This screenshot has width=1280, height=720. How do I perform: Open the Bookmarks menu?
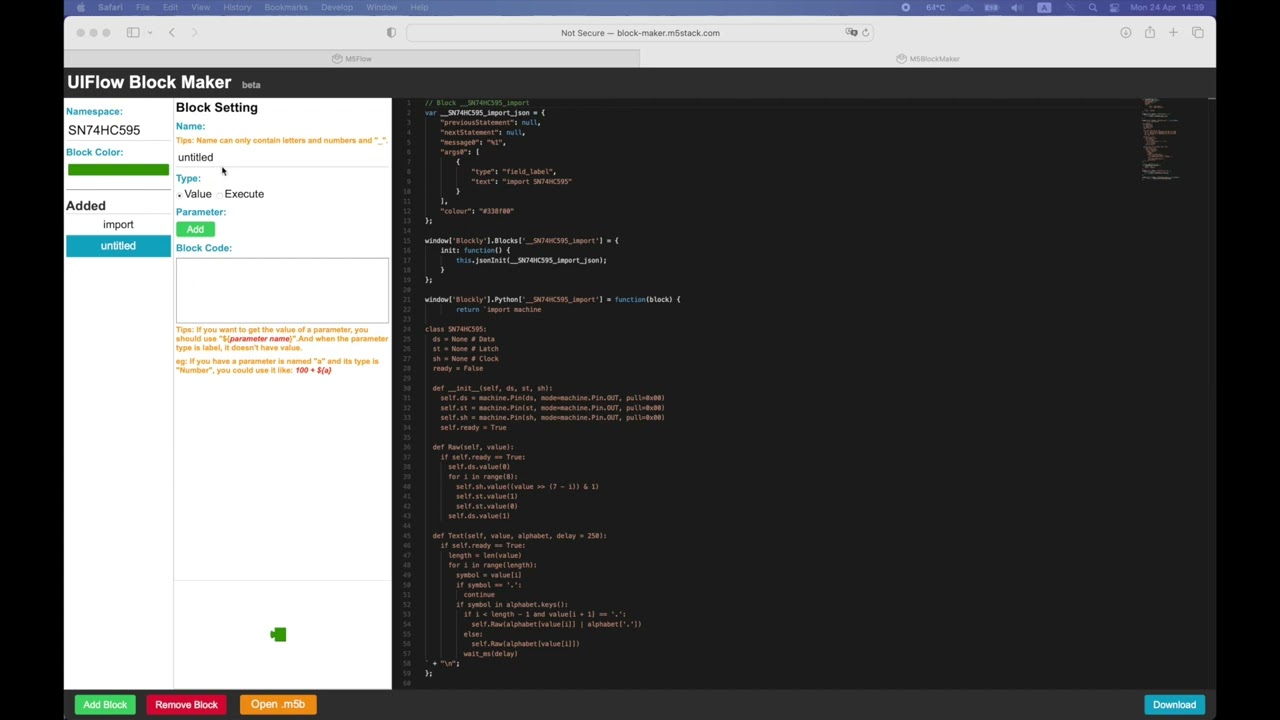(x=286, y=7)
